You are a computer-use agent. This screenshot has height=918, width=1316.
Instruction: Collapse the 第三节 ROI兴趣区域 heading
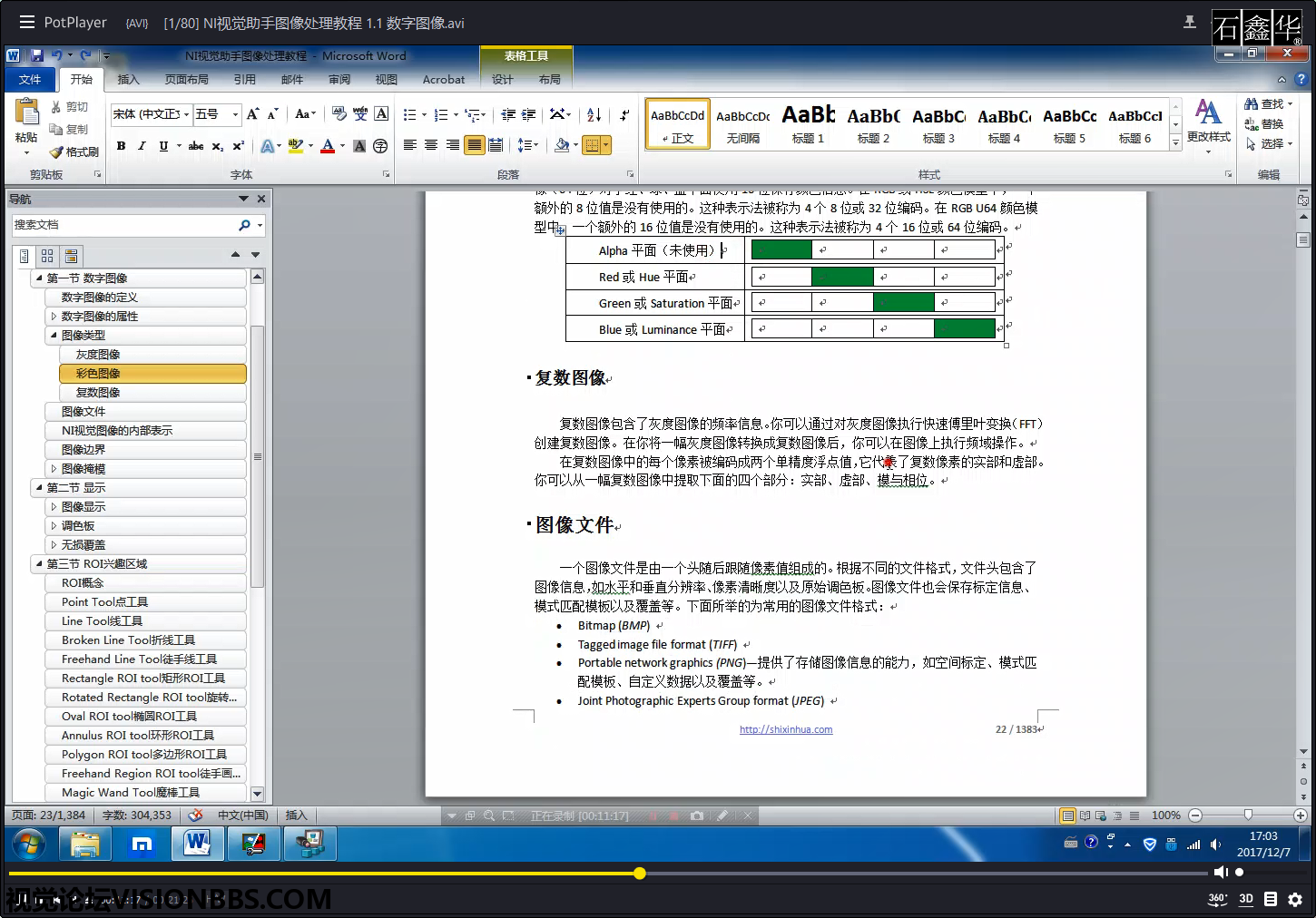click(39, 563)
